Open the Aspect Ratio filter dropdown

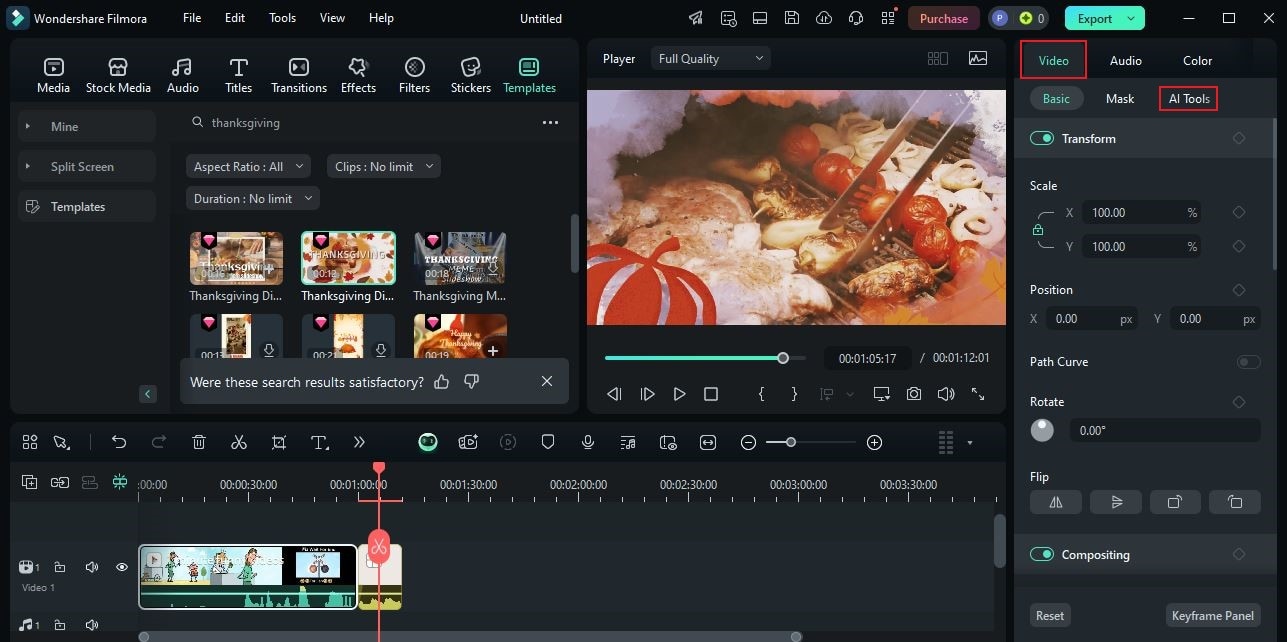click(247, 167)
